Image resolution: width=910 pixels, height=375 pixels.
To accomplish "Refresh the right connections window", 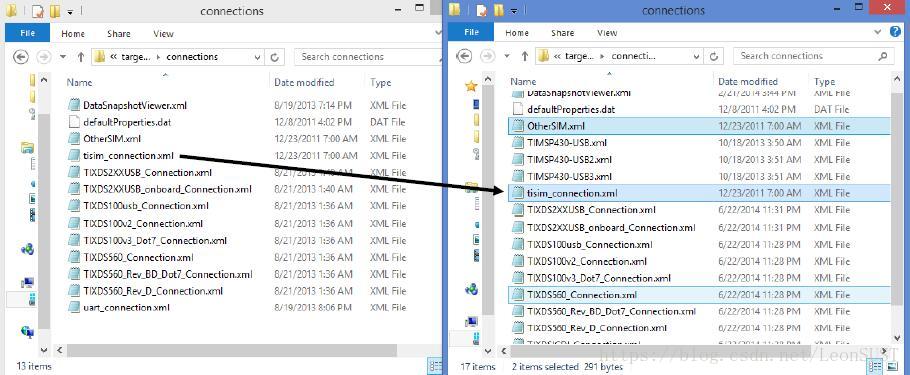I will (713, 56).
